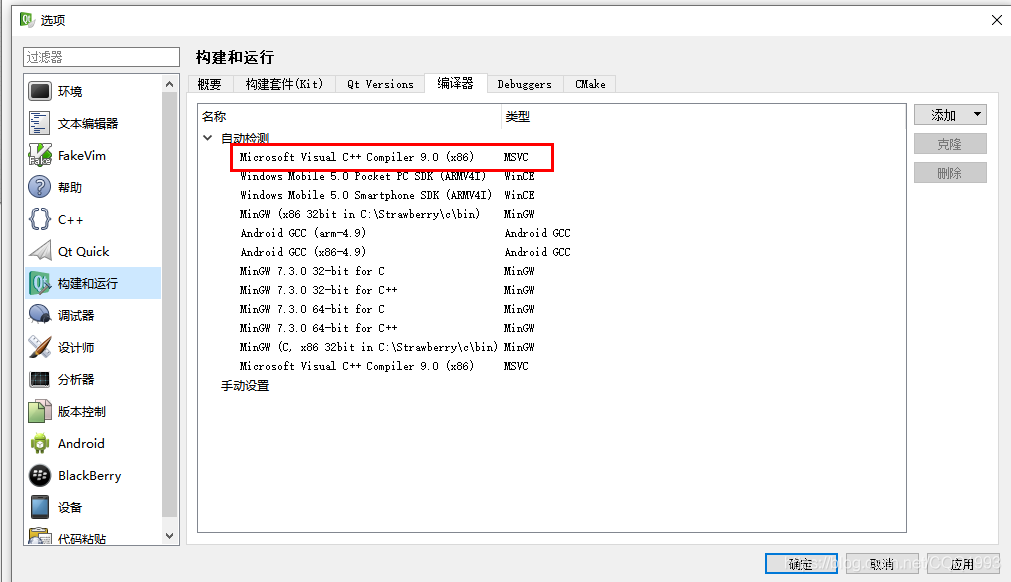The image size is (1011, 582).
Task: Switch to the Qt Versions tab
Action: (380, 84)
